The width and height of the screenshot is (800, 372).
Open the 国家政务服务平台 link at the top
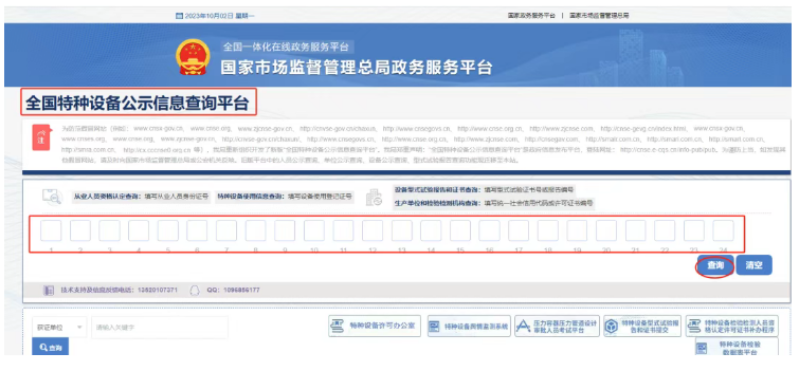(x=531, y=16)
